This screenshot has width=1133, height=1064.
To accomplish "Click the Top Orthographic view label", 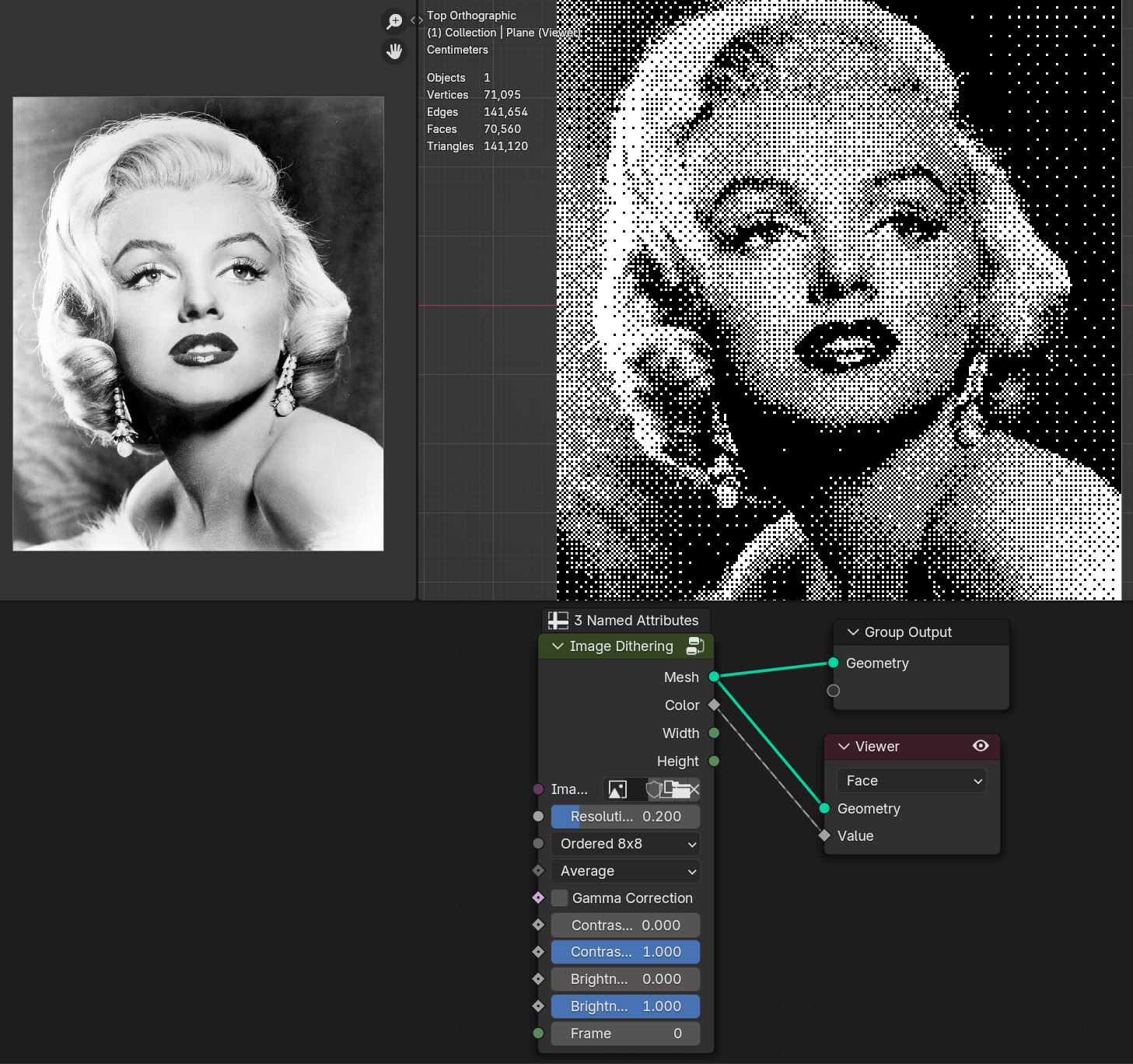I will click(471, 16).
